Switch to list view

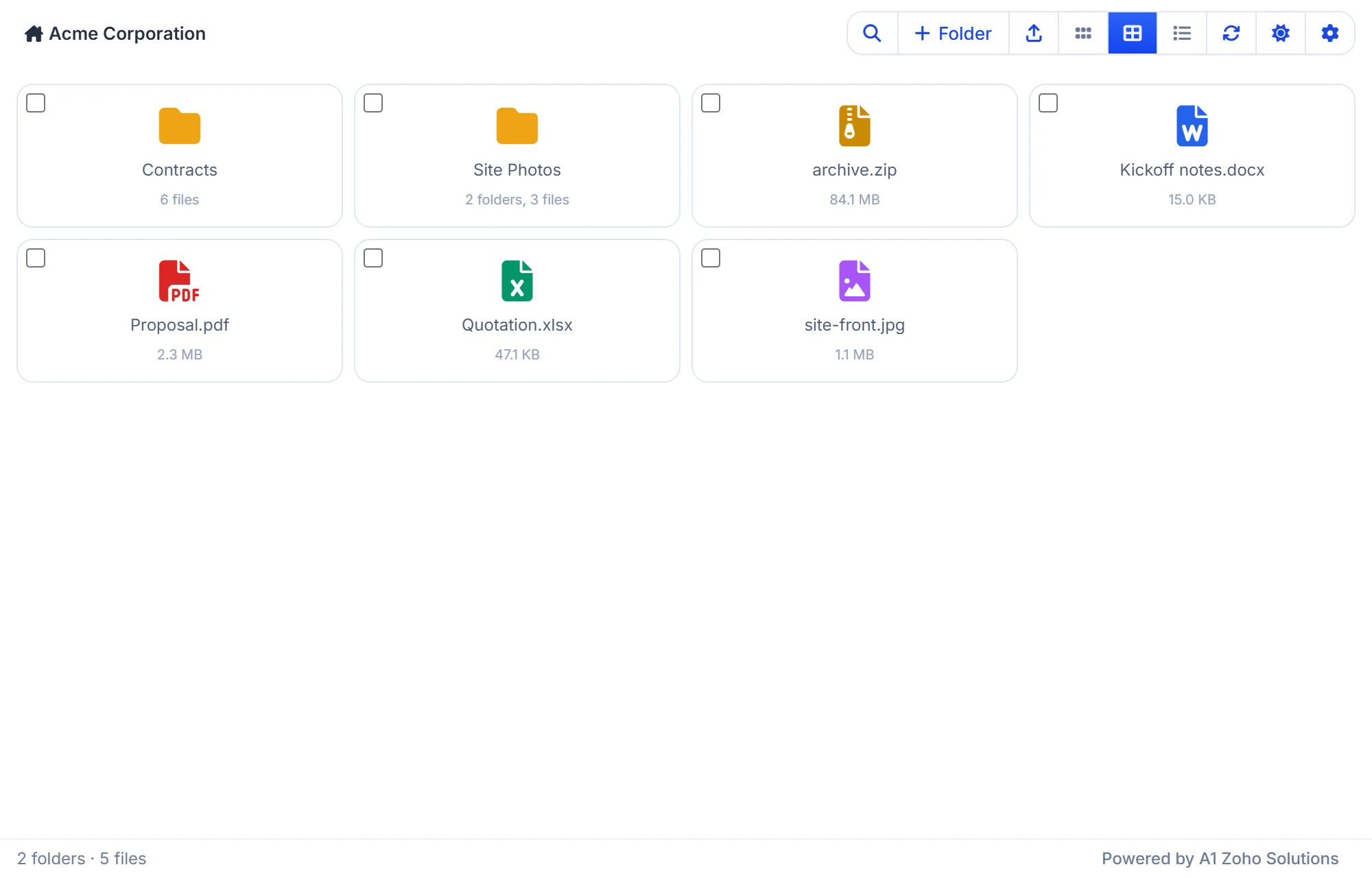point(1182,33)
